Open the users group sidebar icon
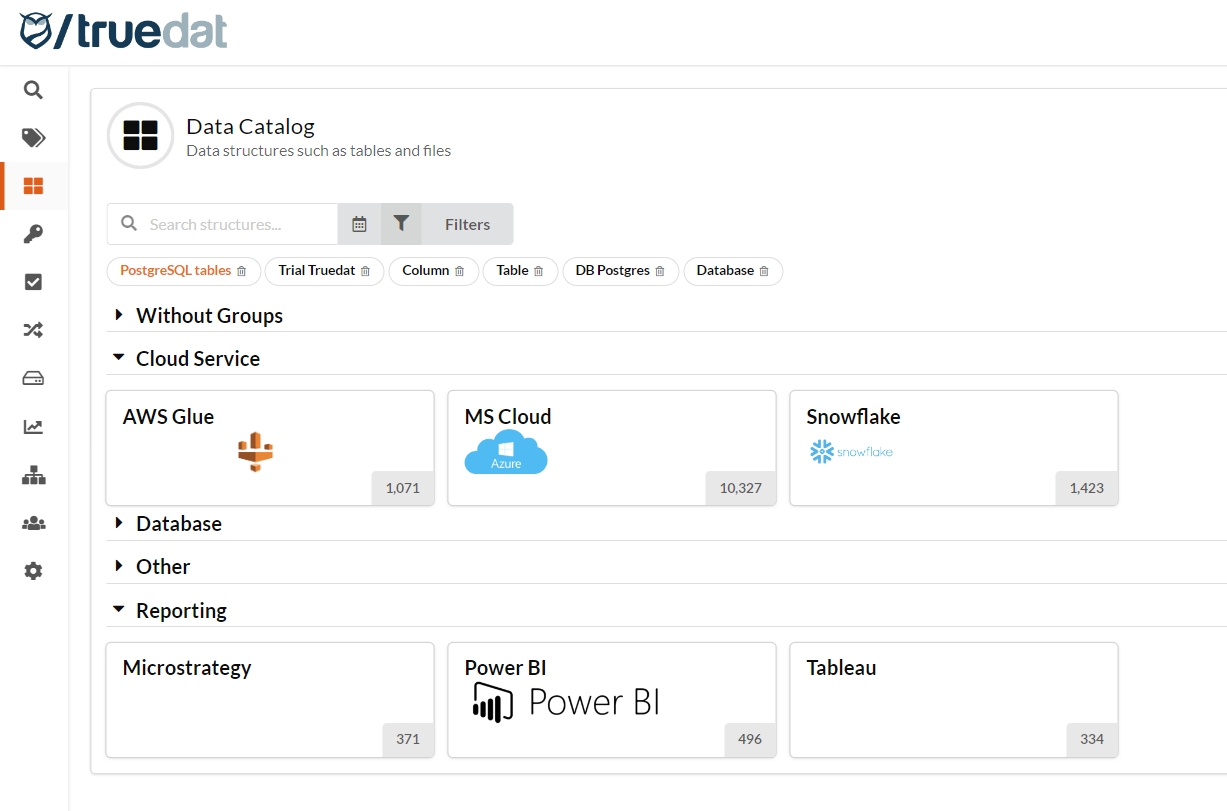Viewport: 1227px width, 811px height. pos(33,523)
